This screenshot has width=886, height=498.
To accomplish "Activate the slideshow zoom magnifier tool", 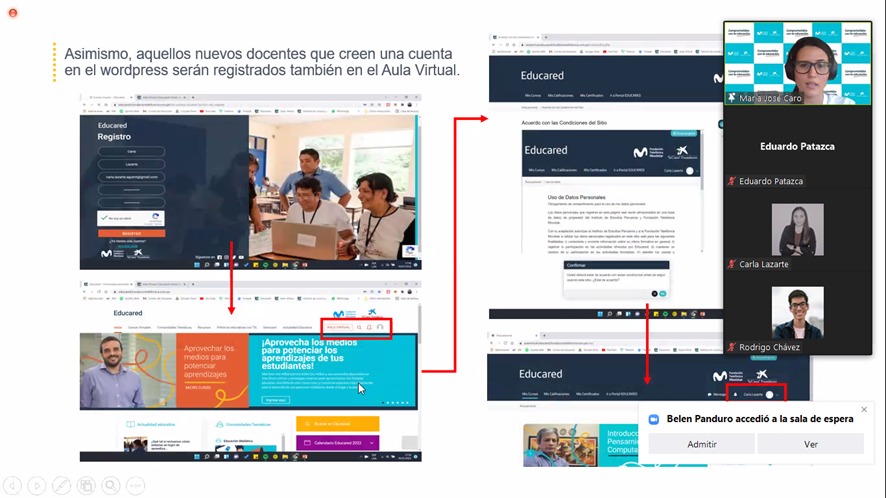I will (x=111, y=485).
